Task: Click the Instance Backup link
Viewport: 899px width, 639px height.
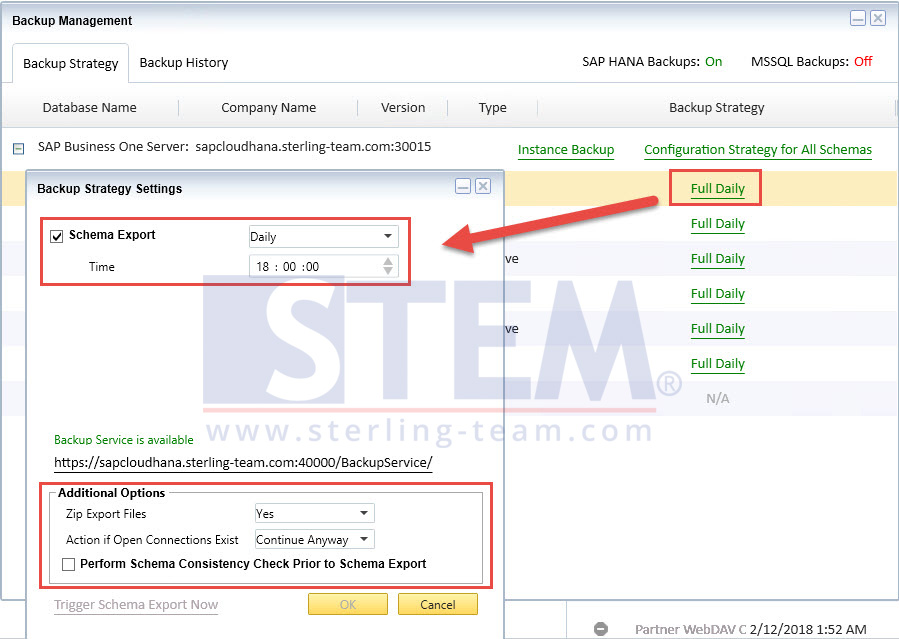Action: [x=566, y=150]
